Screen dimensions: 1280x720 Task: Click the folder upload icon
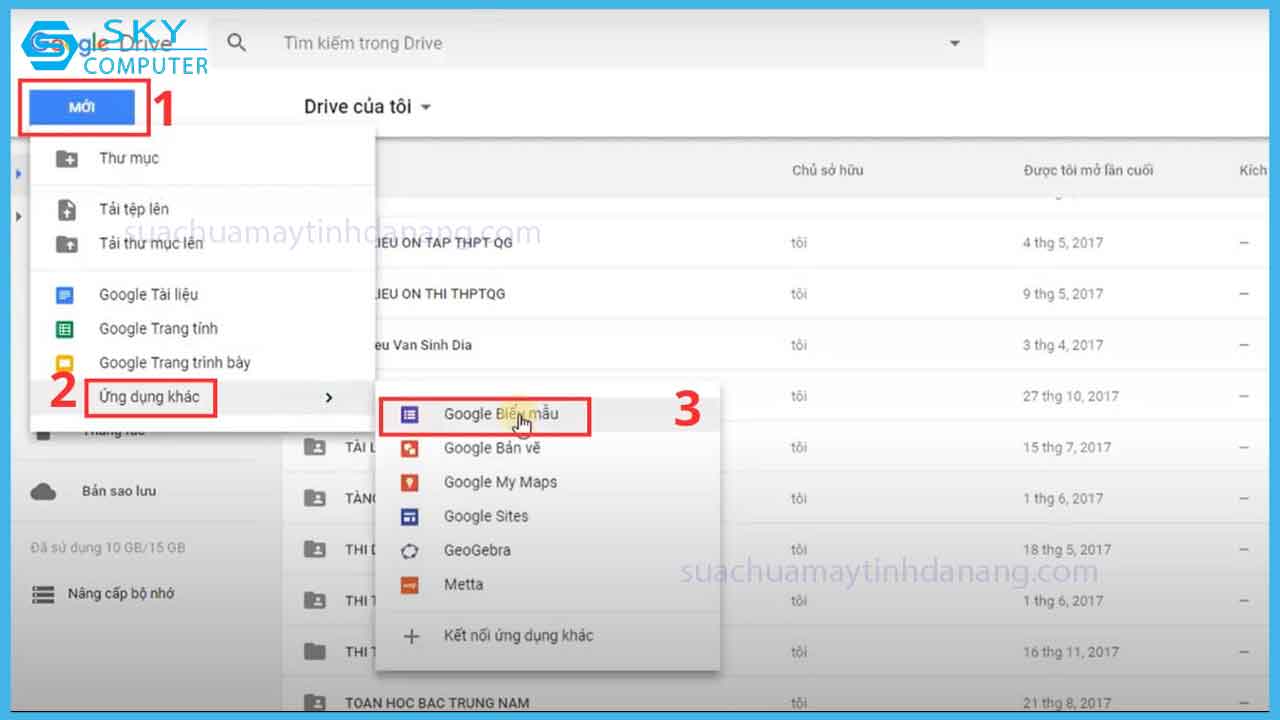point(67,243)
